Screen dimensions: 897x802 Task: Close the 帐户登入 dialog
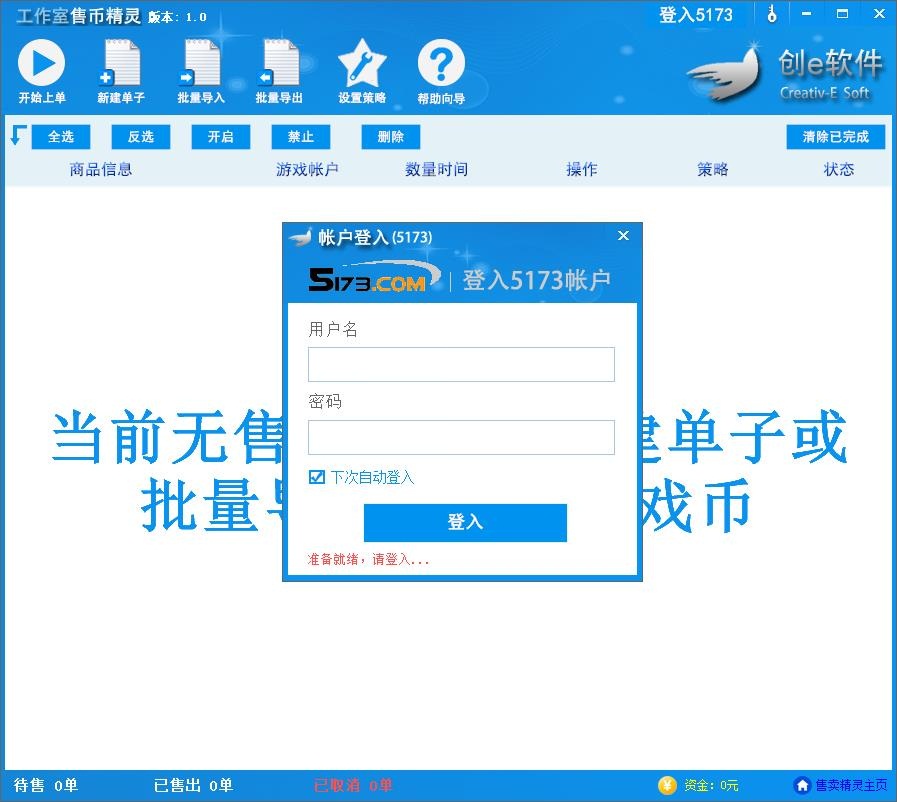tap(624, 236)
